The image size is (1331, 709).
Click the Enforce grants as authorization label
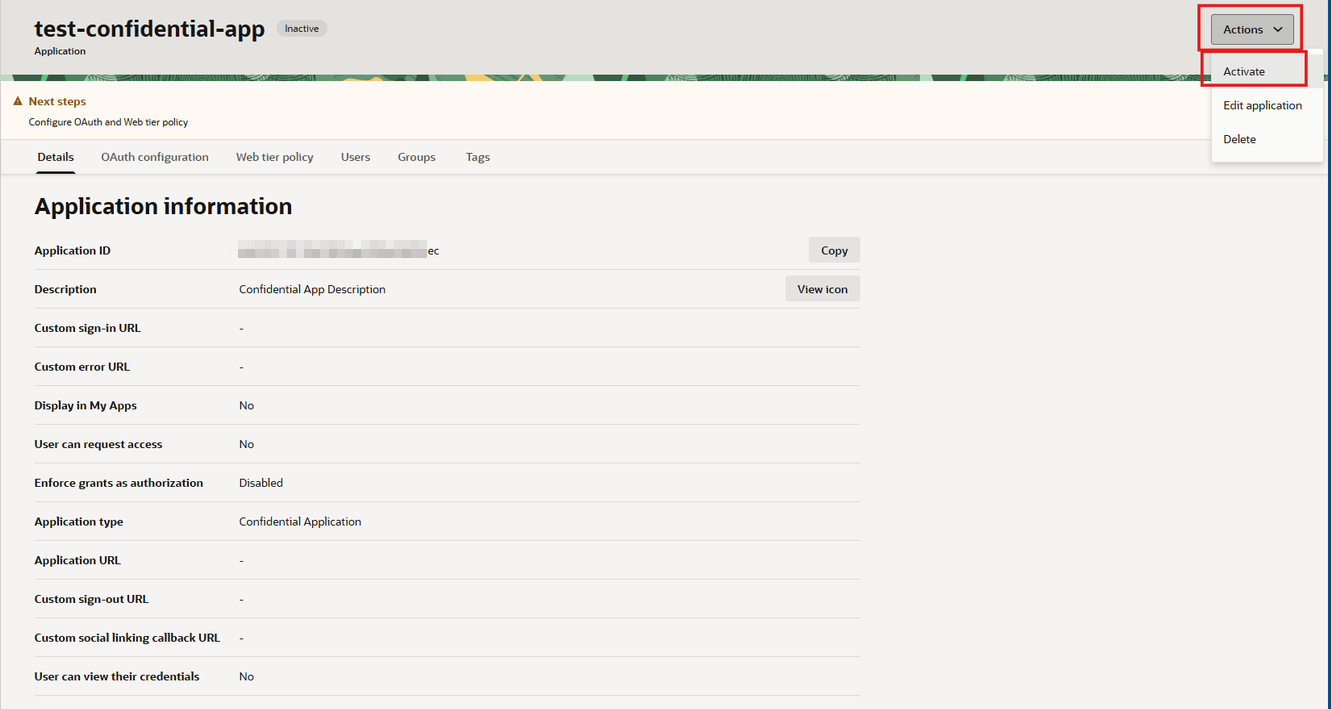pyautogui.click(x=118, y=483)
